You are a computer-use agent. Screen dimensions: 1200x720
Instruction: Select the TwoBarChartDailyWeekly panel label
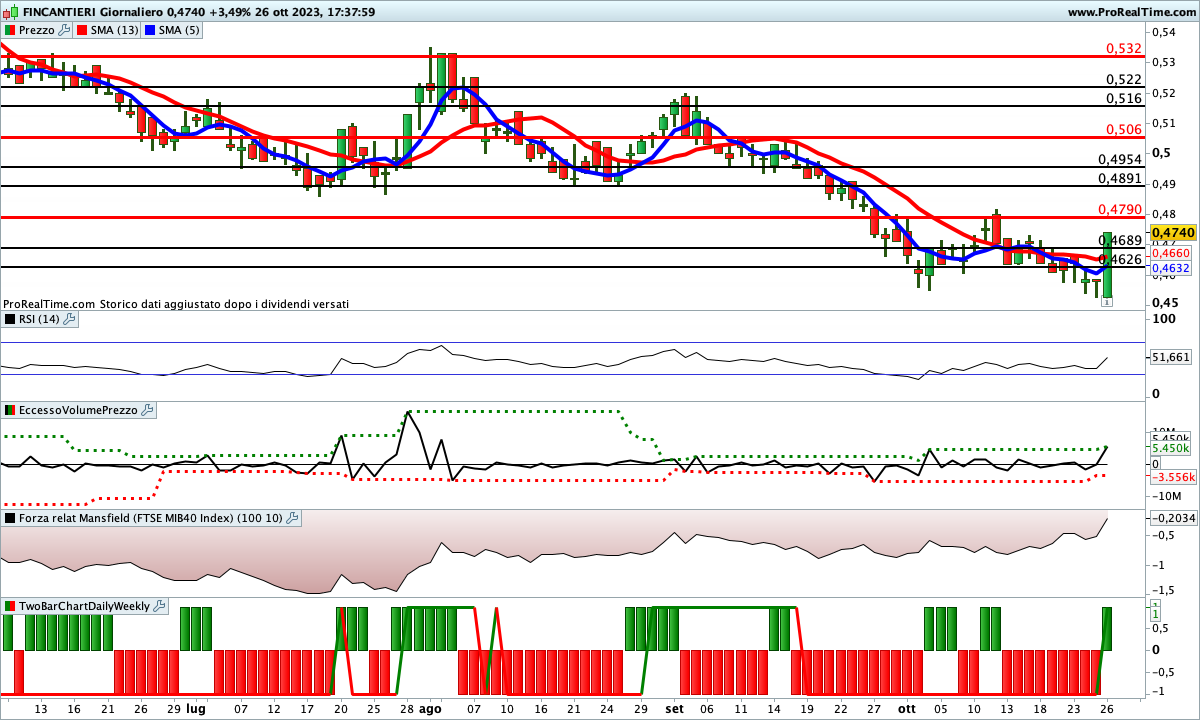[84, 606]
